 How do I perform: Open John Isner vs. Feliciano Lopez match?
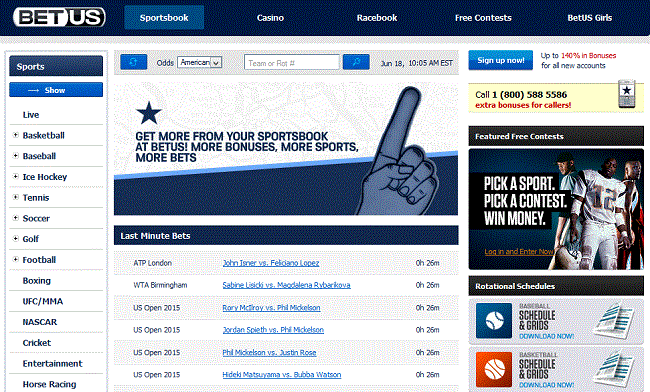pos(271,263)
